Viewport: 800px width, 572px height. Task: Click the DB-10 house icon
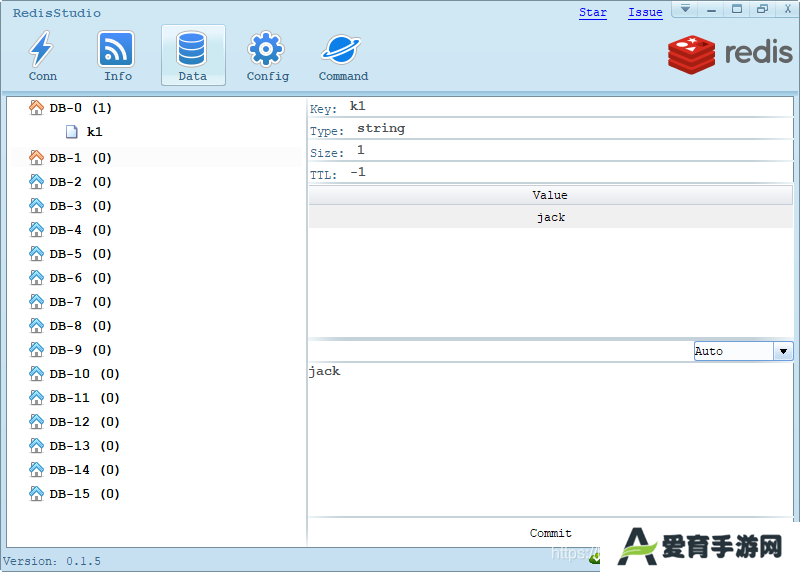(x=36, y=374)
